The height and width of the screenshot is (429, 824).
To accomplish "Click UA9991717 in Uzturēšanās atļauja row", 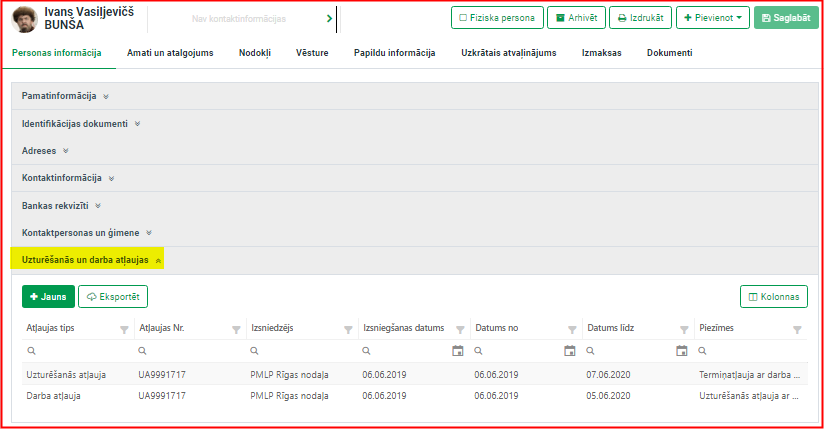I will pos(162,375).
